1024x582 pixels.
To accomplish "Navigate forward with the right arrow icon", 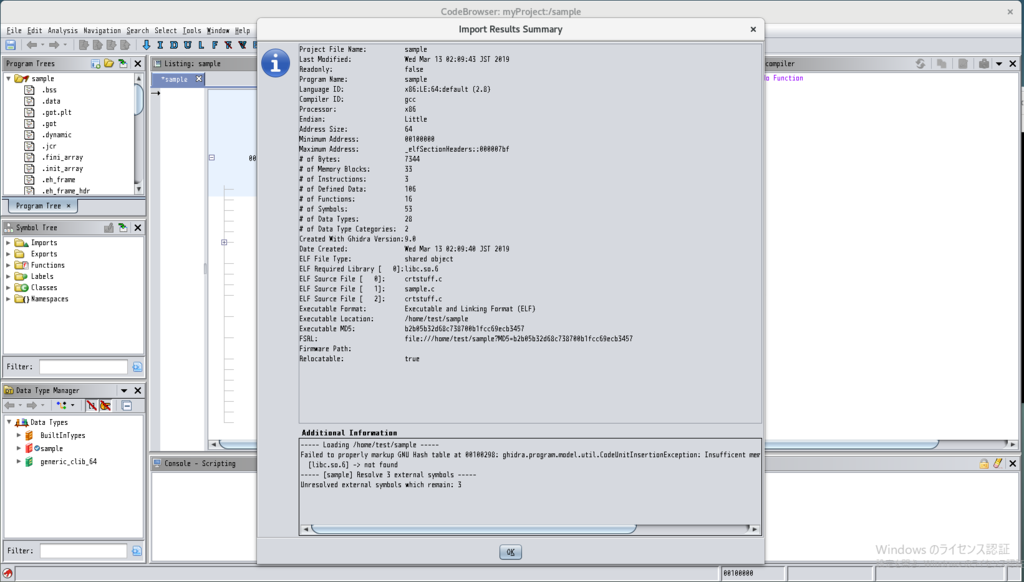I will click(x=54, y=45).
